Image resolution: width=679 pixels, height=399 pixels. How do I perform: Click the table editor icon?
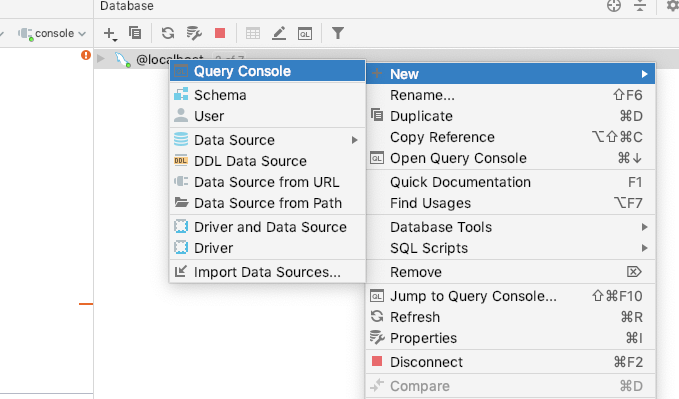[253, 33]
